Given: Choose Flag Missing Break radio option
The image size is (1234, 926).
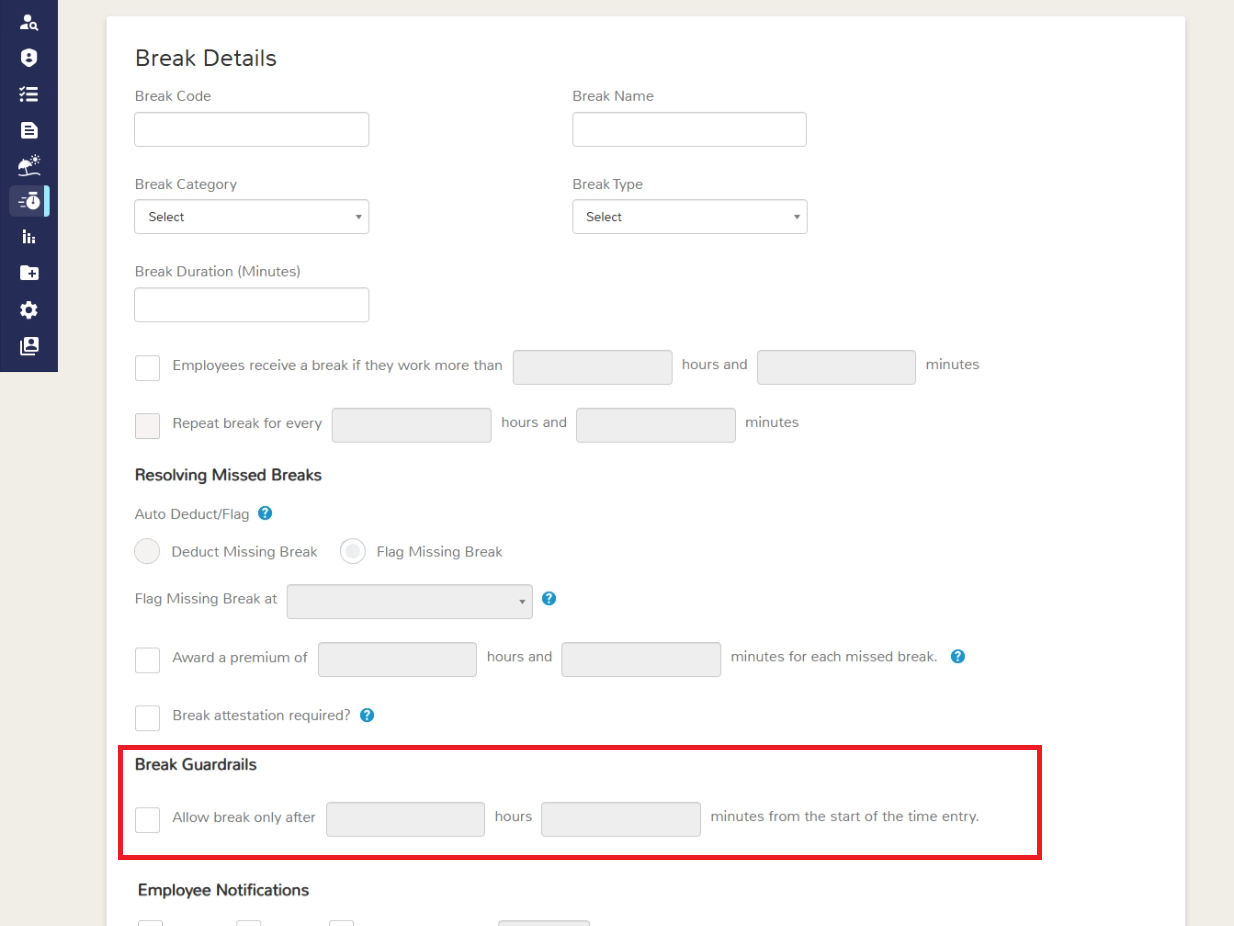Looking at the screenshot, I should click(x=353, y=551).
